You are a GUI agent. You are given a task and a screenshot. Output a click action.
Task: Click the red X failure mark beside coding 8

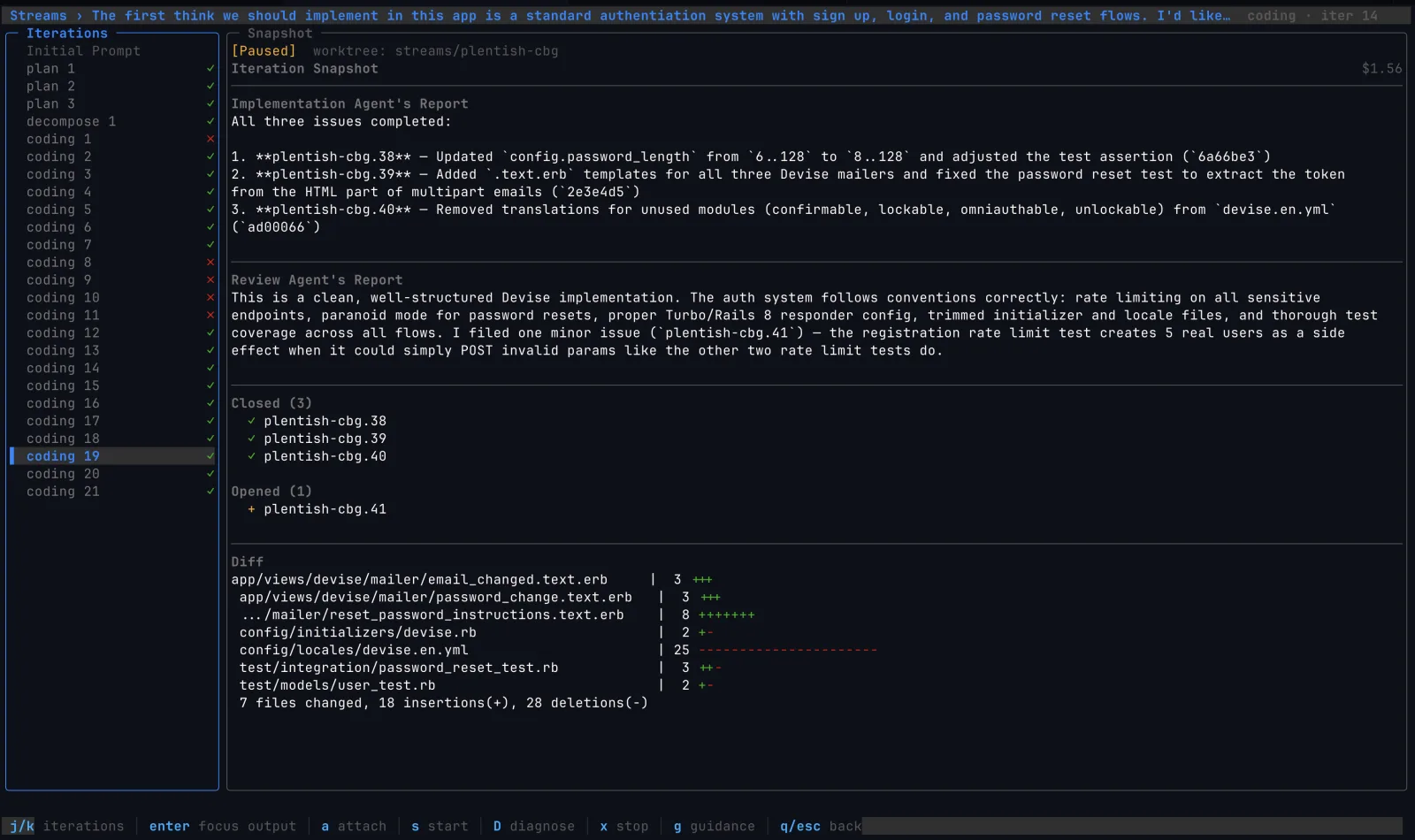pos(210,263)
